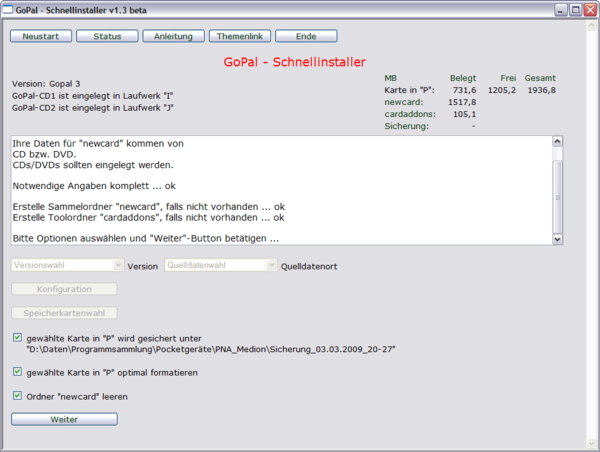
Task: Quit via the Ende button
Action: point(306,36)
